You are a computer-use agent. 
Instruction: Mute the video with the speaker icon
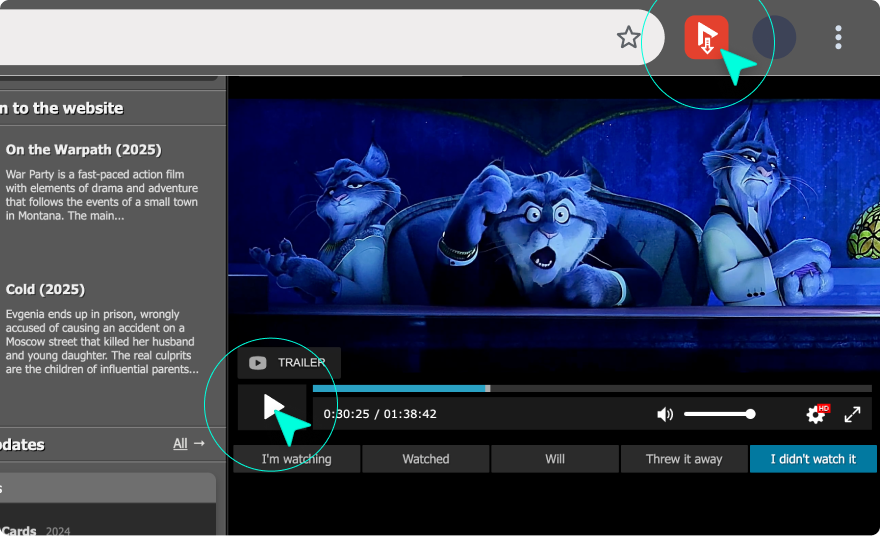click(x=665, y=414)
